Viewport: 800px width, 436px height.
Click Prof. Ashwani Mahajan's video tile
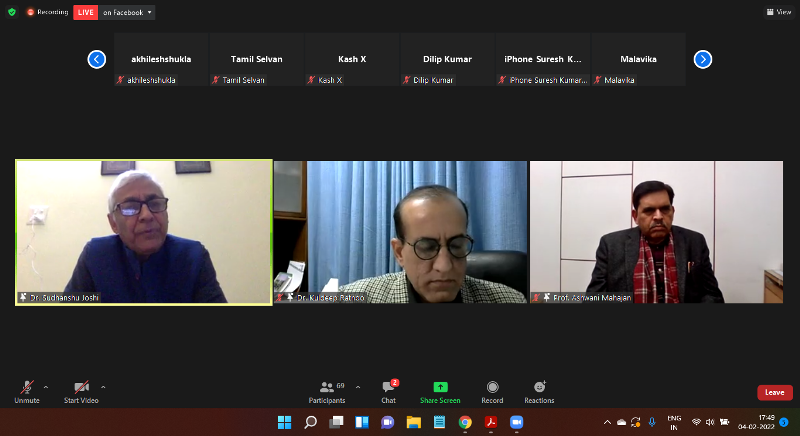656,232
